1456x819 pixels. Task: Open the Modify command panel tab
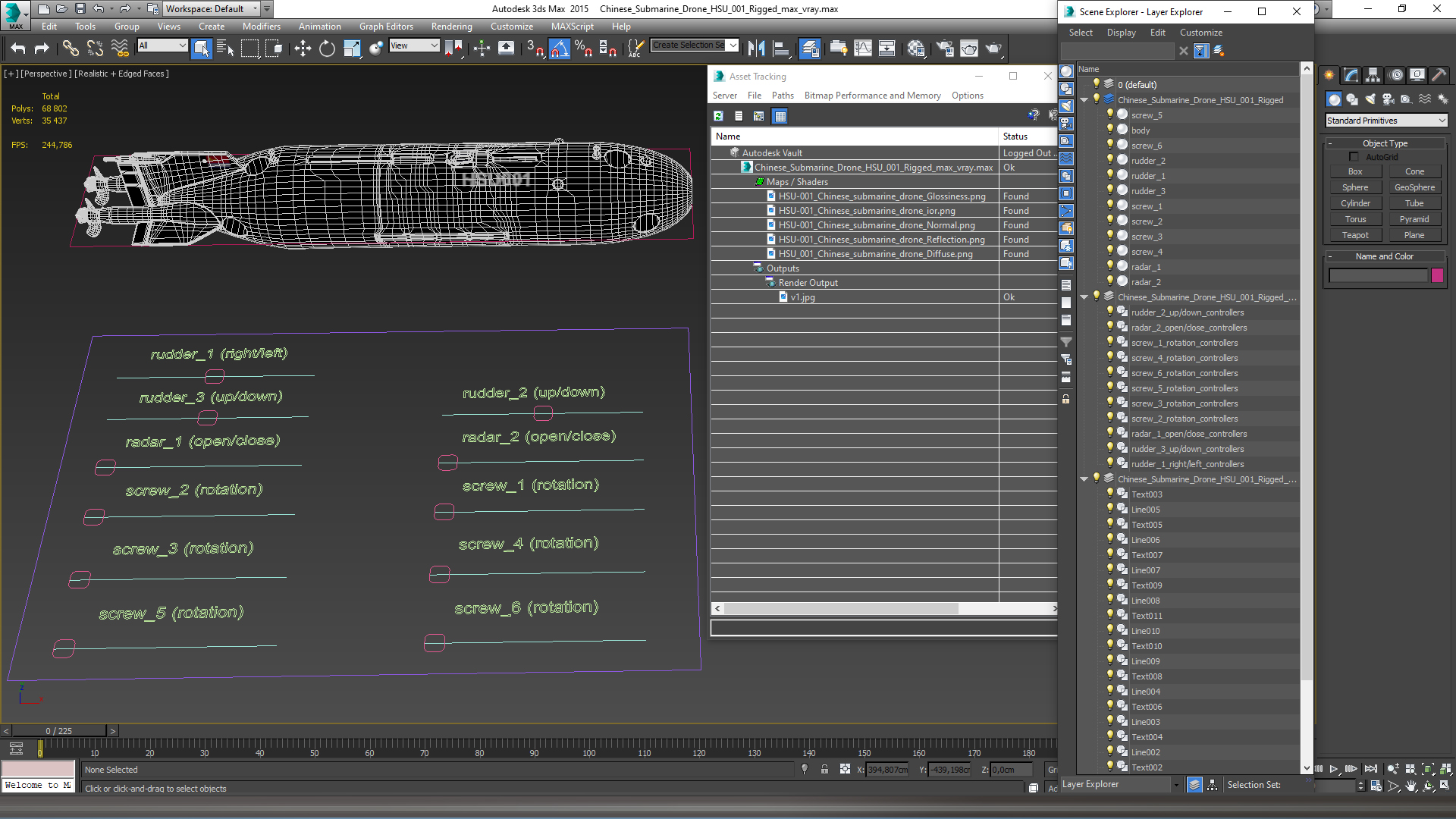click(1351, 75)
